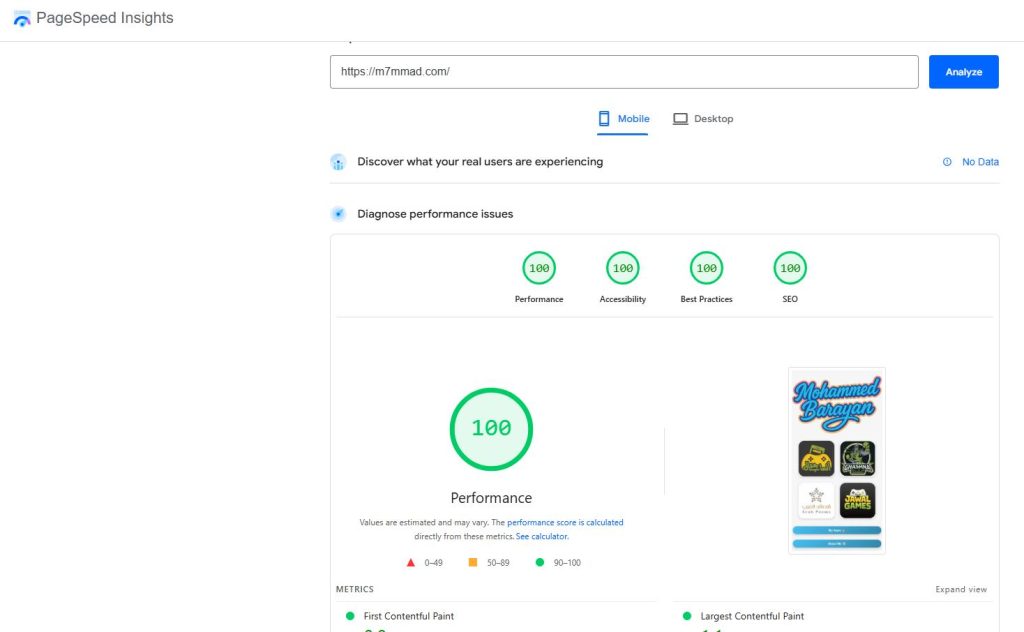Click the Accessibility score circle
Screen dimensions: 1024x632
[622, 268]
